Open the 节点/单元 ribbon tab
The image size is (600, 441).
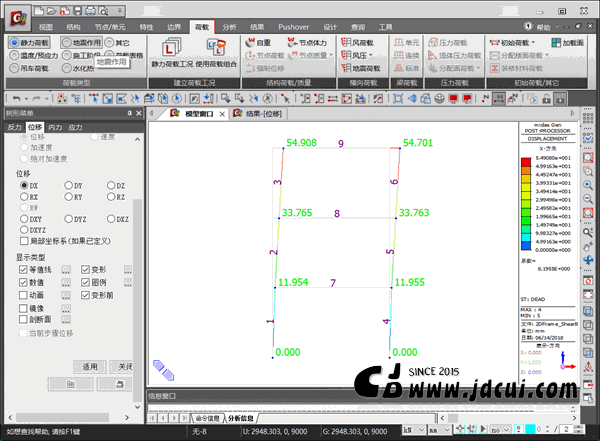pos(110,27)
